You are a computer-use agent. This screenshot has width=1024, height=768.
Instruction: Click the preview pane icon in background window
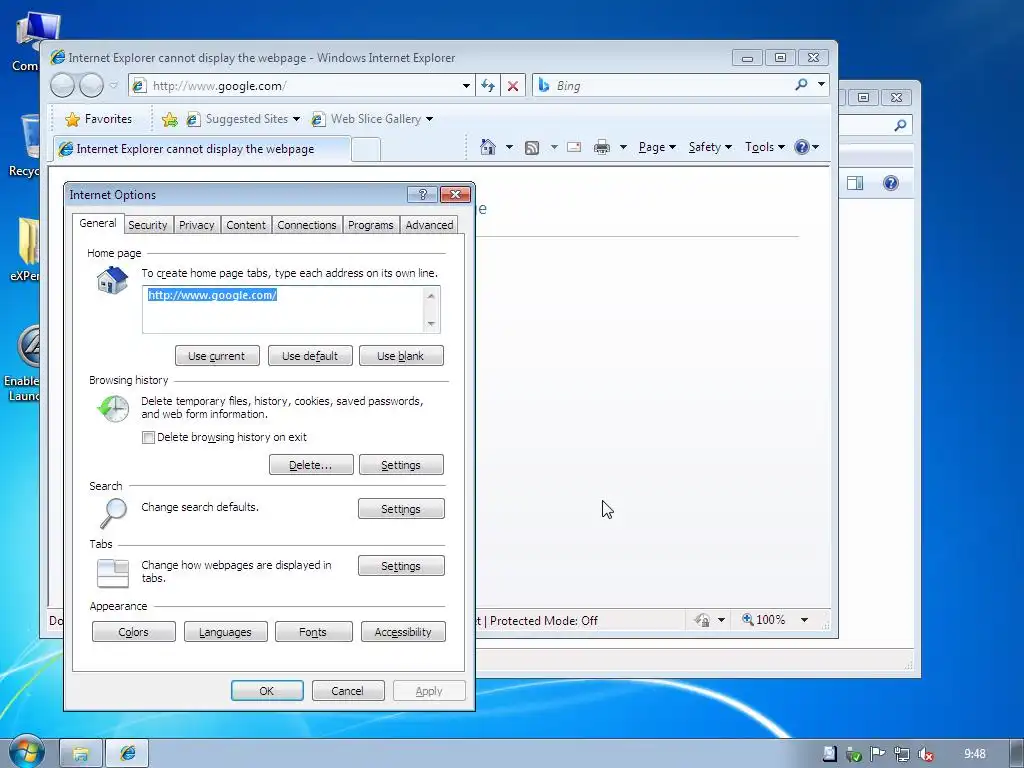855,183
